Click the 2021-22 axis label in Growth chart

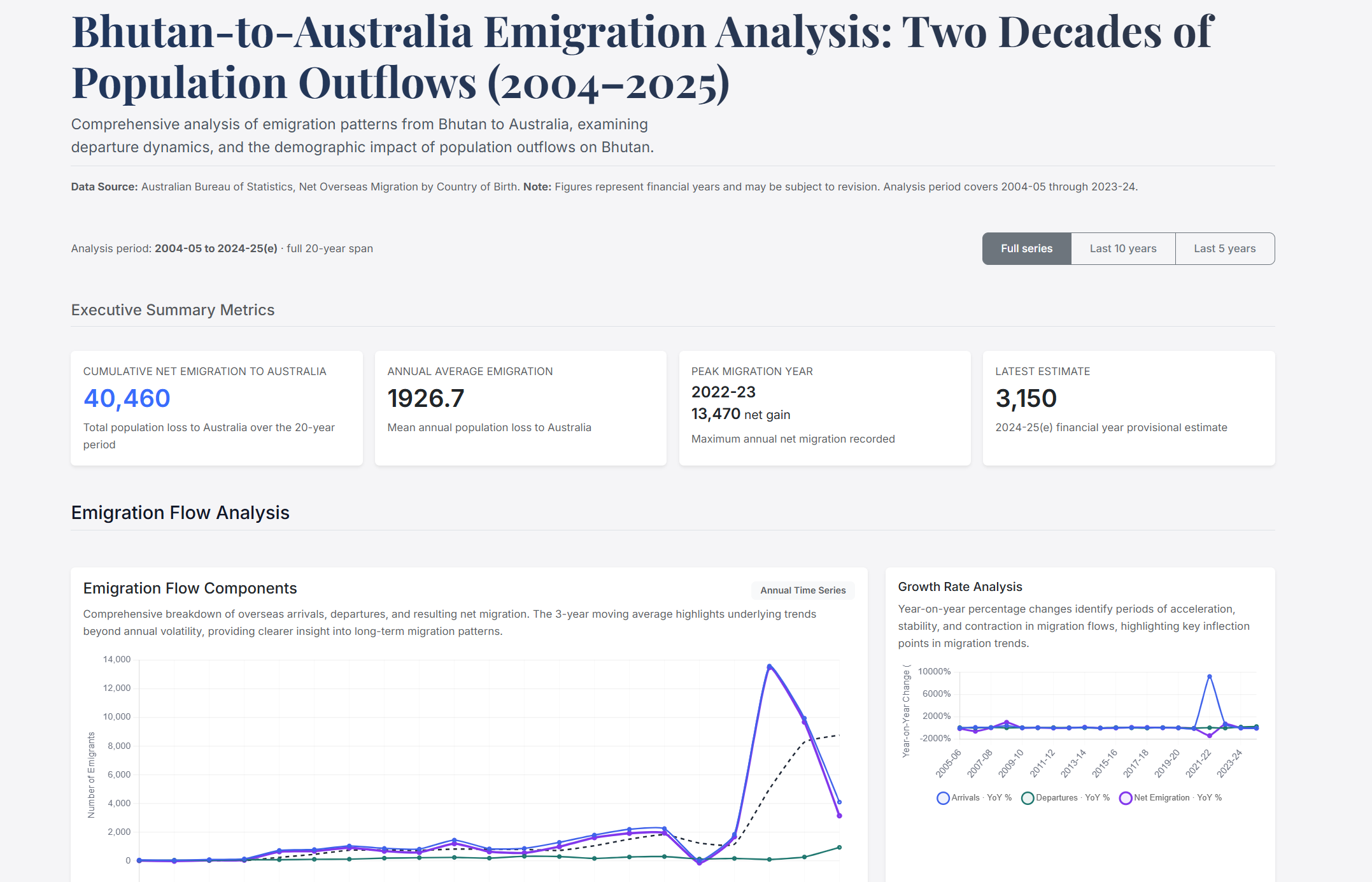coord(1198,764)
